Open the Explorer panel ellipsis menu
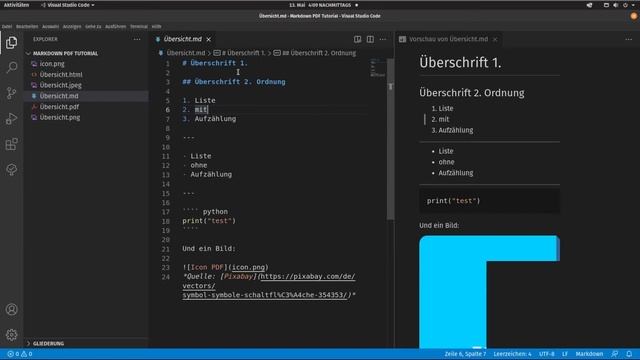 pyautogui.click(x=137, y=39)
